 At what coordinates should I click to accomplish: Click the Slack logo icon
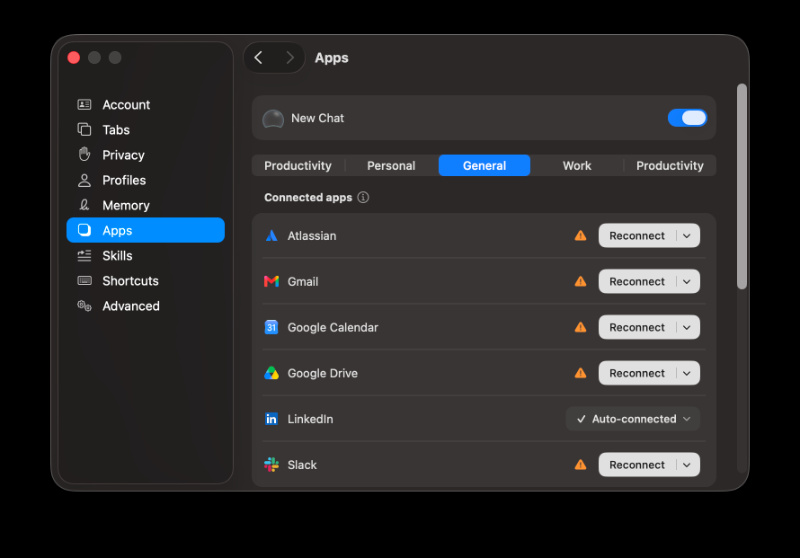tap(271, 465)
